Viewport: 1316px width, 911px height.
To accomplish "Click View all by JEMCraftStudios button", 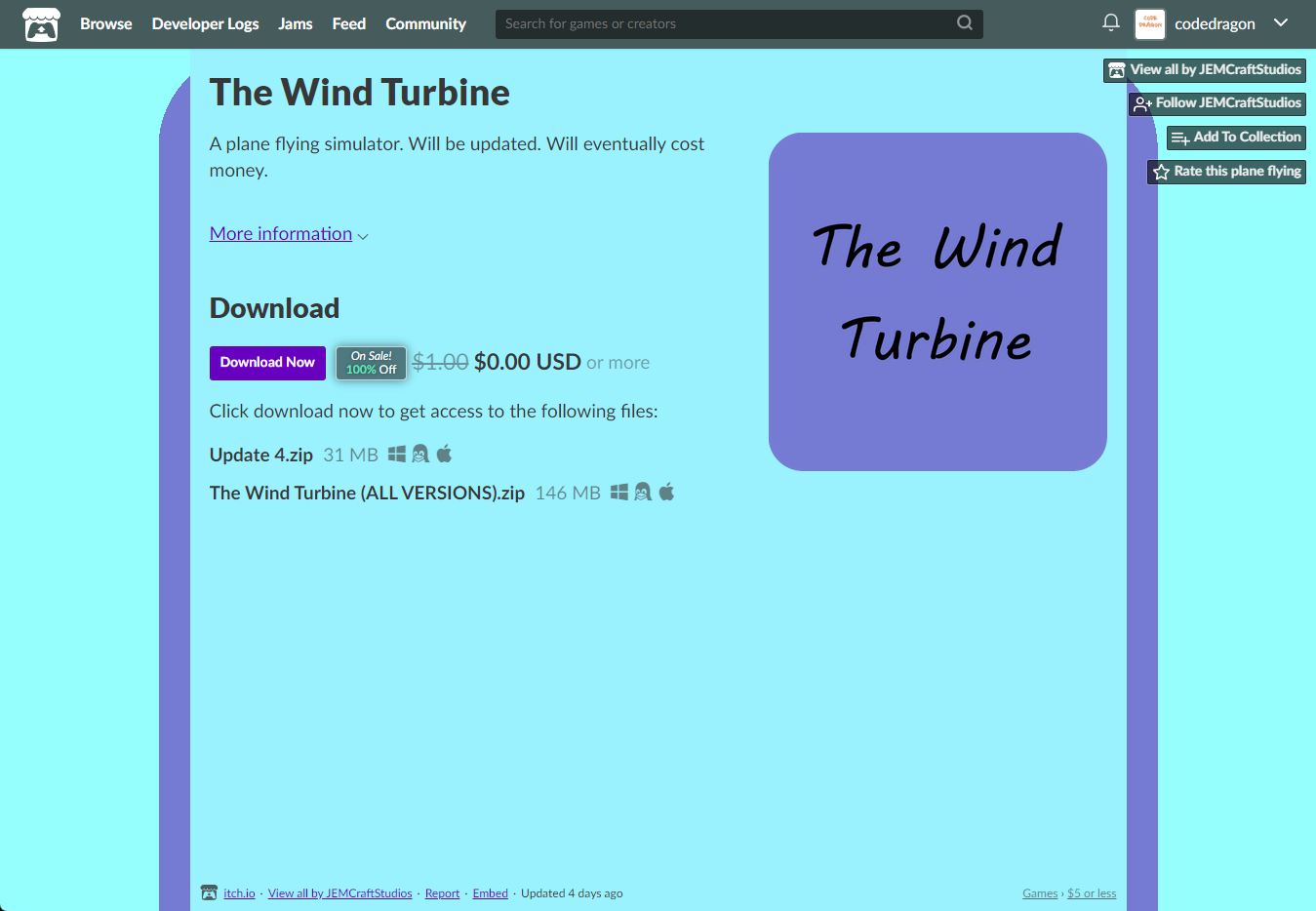I will [x=1205, y=70].
